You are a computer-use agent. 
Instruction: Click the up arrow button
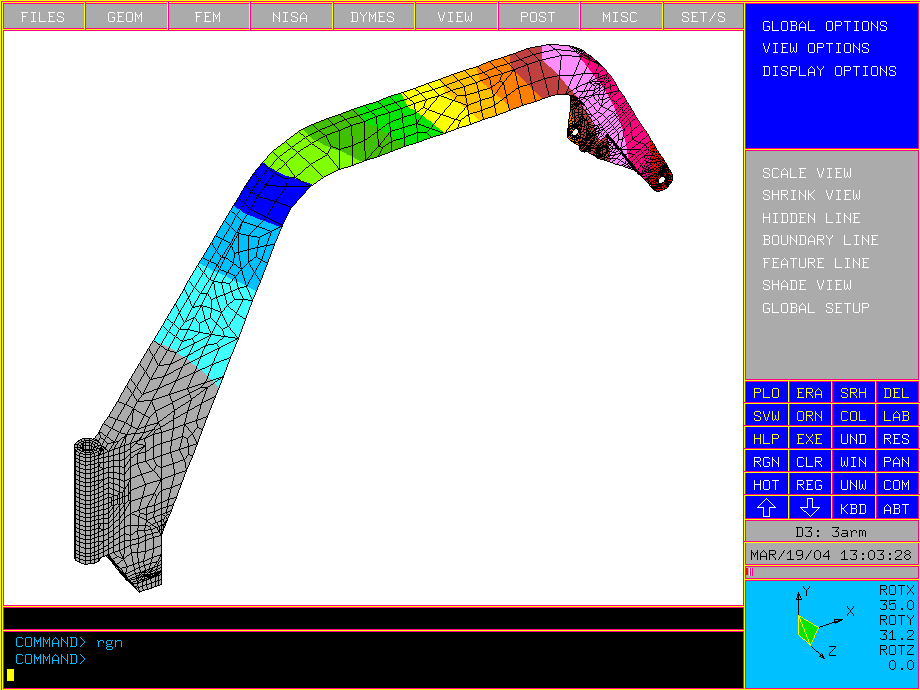tap(766, 508)
